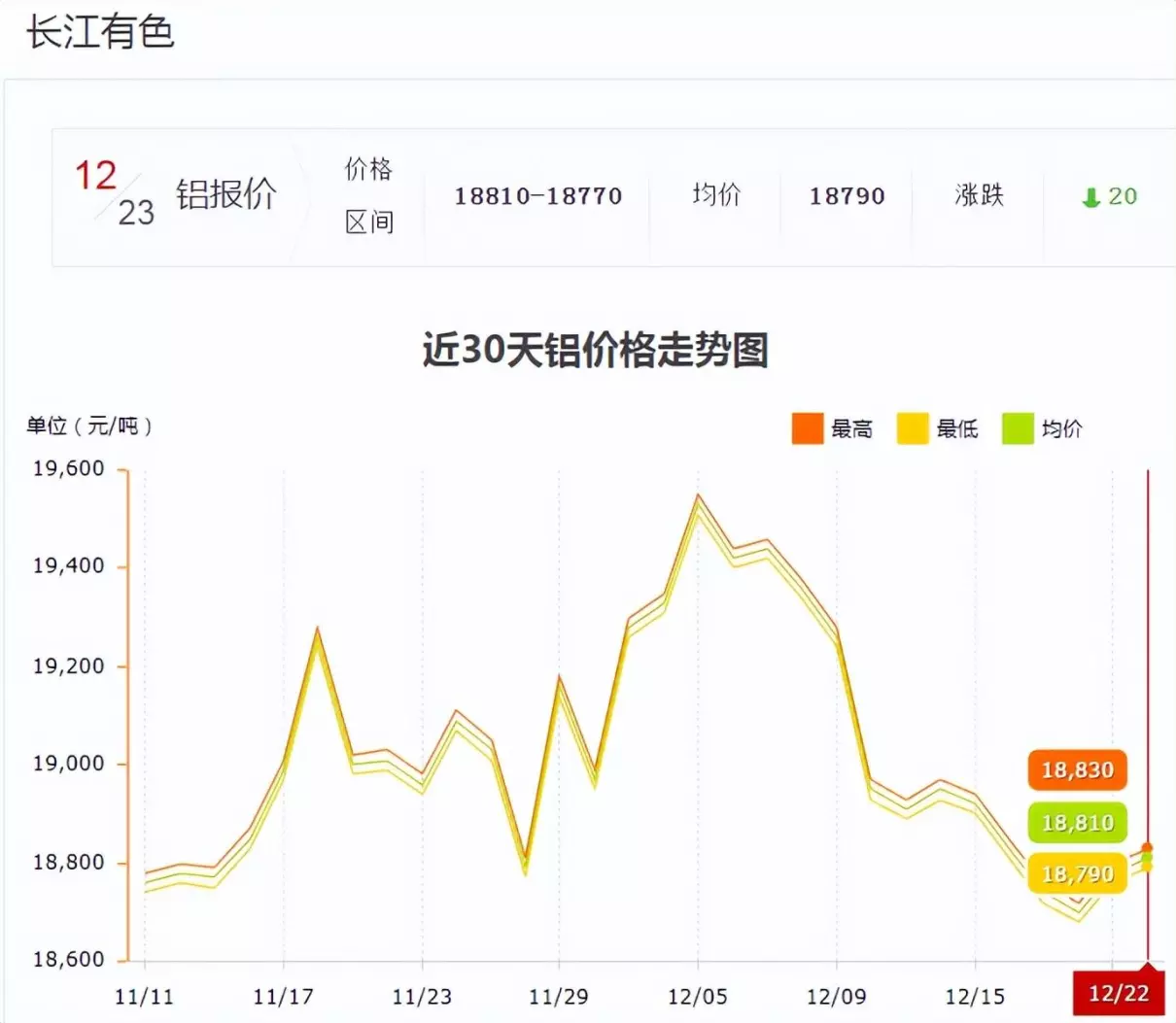1176x1023 pixels.
Task: Click the 18,800 y-axis label
Action: [68, 863]
